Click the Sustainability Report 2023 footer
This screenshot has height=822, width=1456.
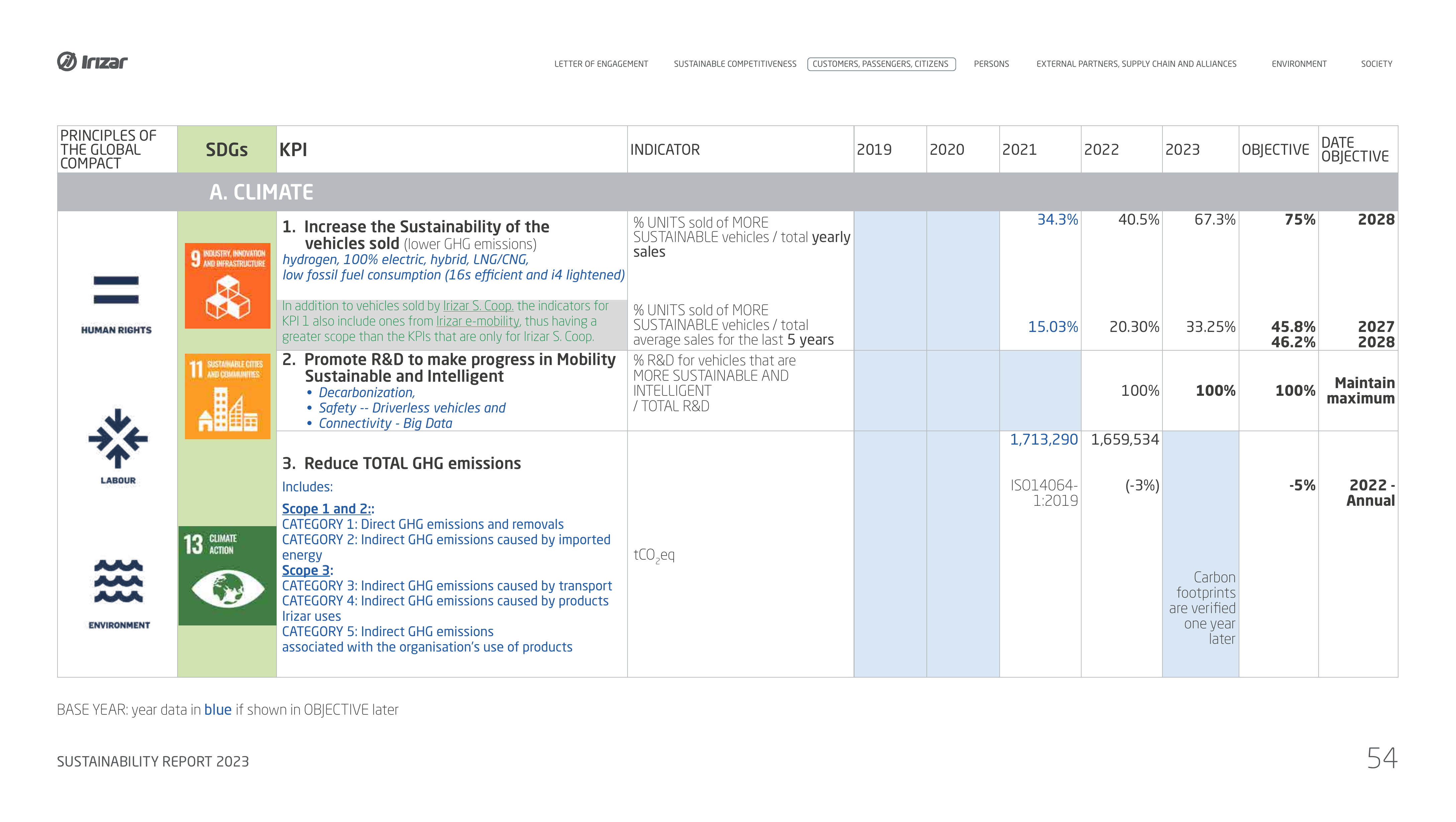pos(152,761)
